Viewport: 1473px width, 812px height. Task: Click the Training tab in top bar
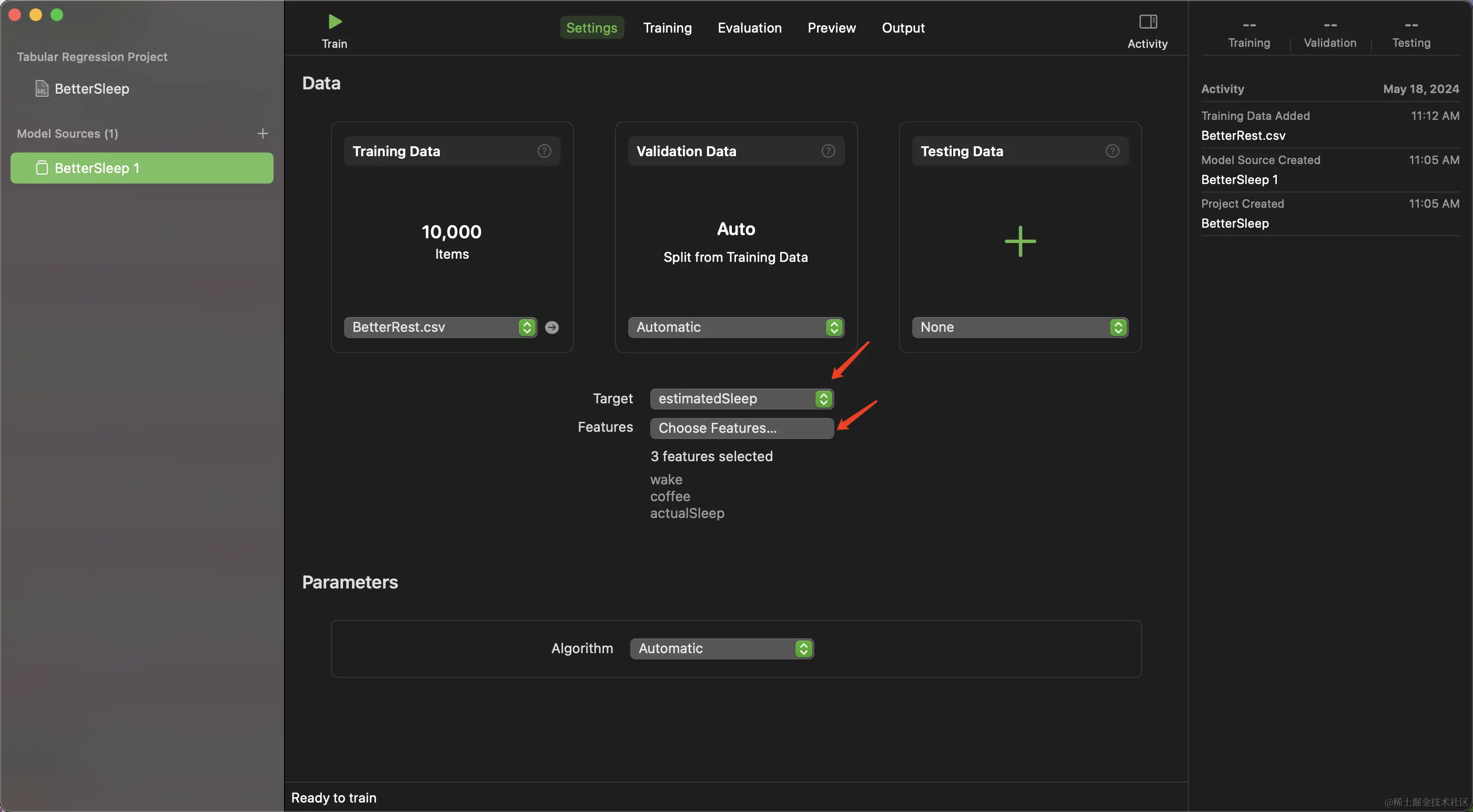point(667,27)
